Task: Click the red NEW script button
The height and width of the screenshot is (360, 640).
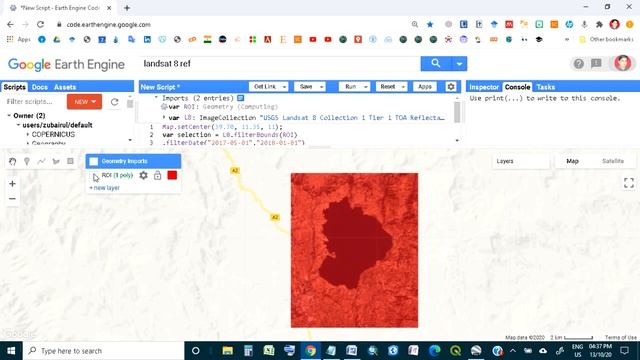Action: click(x=84, y=102)
